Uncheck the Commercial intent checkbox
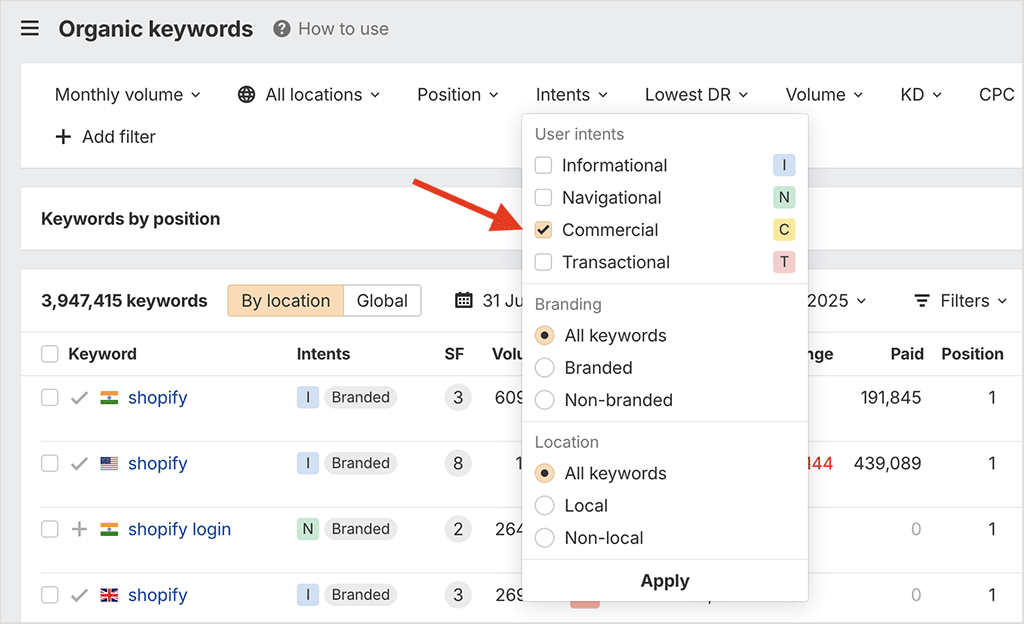Image resolution: width=1024 pixels, height=624 pixels. 543,230
